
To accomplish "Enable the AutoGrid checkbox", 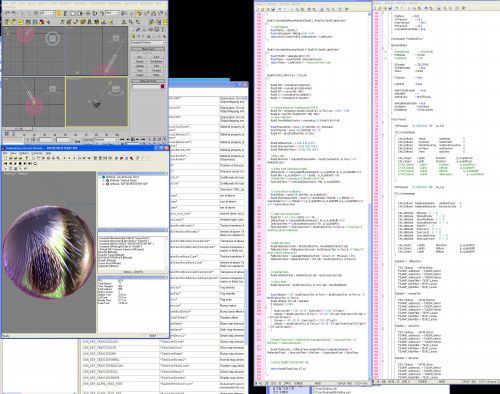I will (x=138, y=53).
